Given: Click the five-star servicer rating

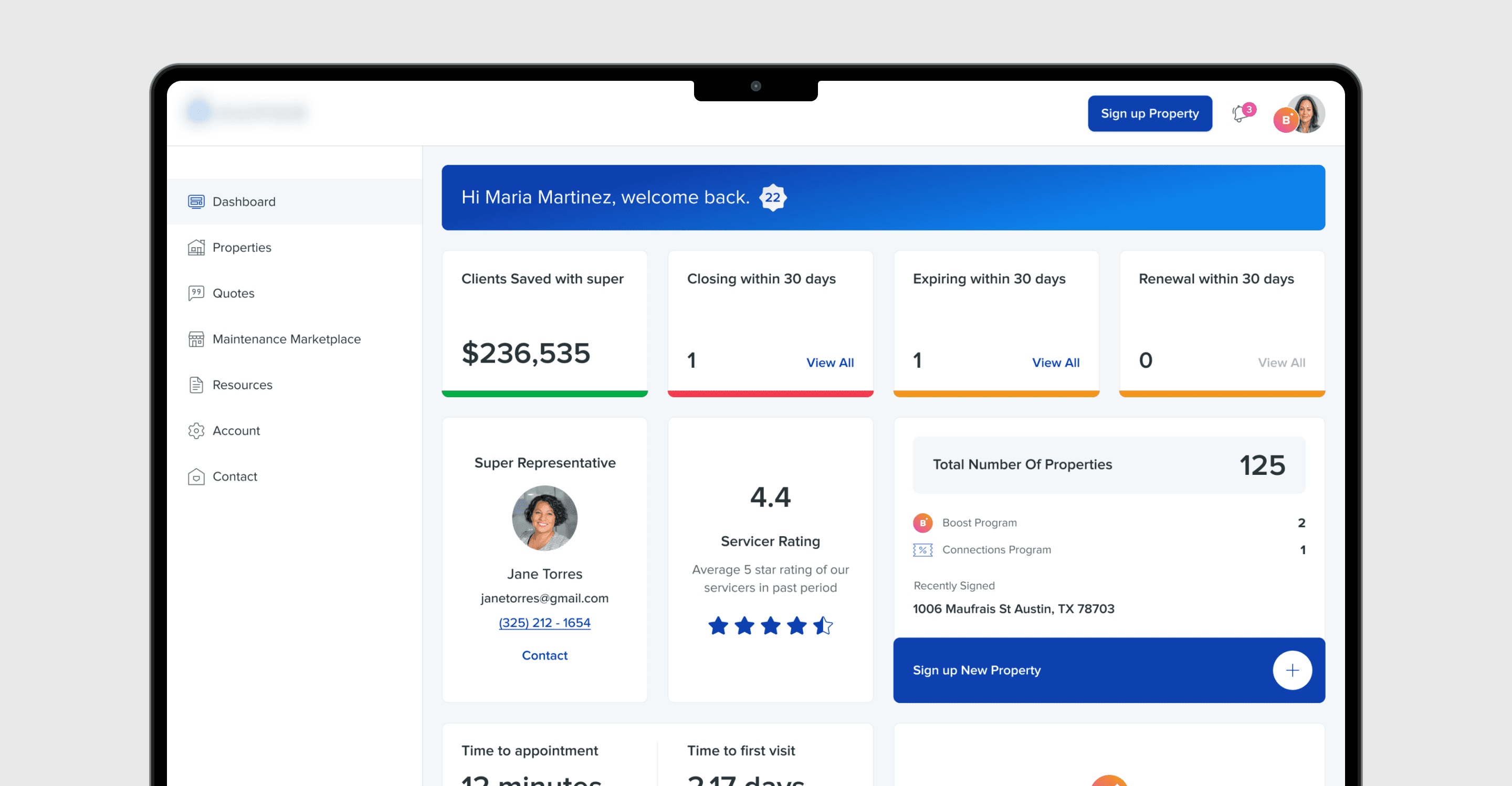Looking at the screenshot, I should click(x=770, y=626).
